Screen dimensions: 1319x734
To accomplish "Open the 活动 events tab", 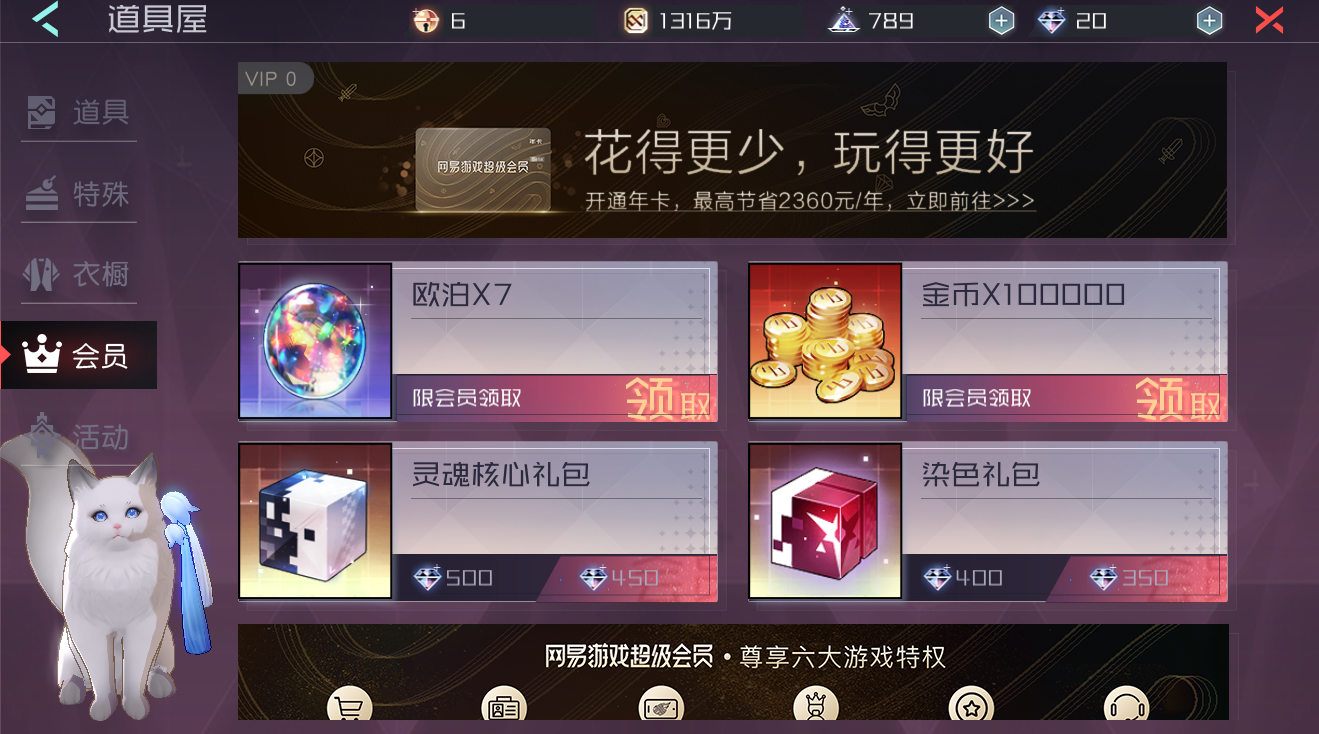I will [78, 437].
